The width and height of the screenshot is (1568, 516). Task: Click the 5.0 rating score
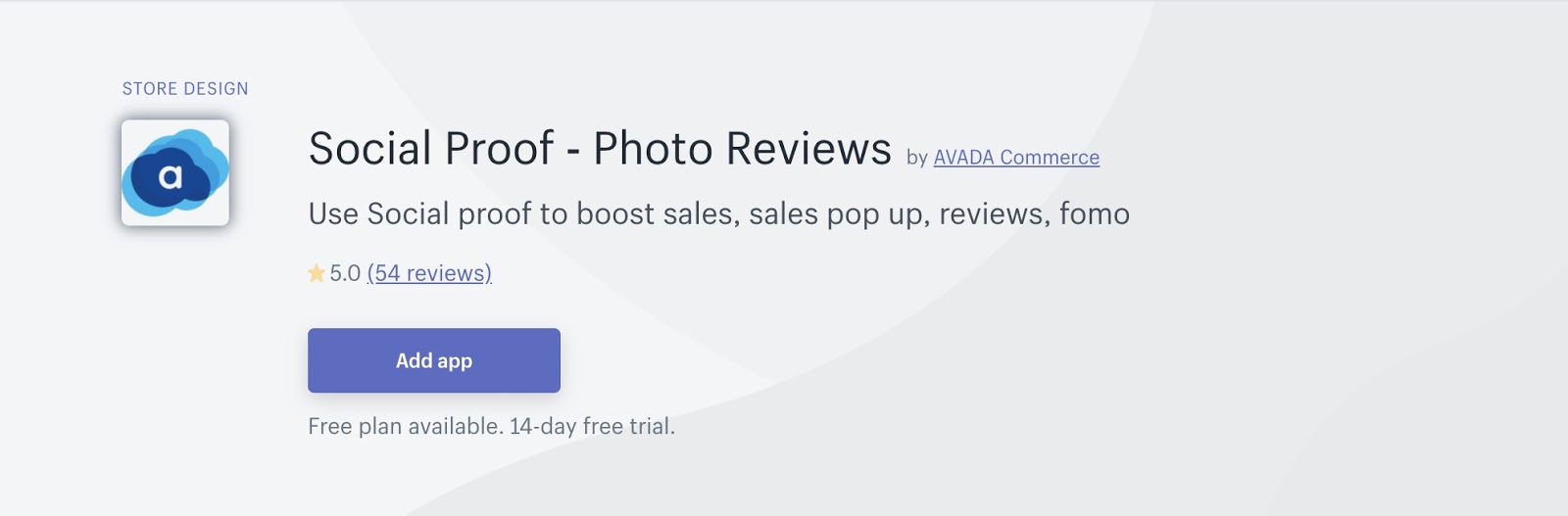(345, 273)
